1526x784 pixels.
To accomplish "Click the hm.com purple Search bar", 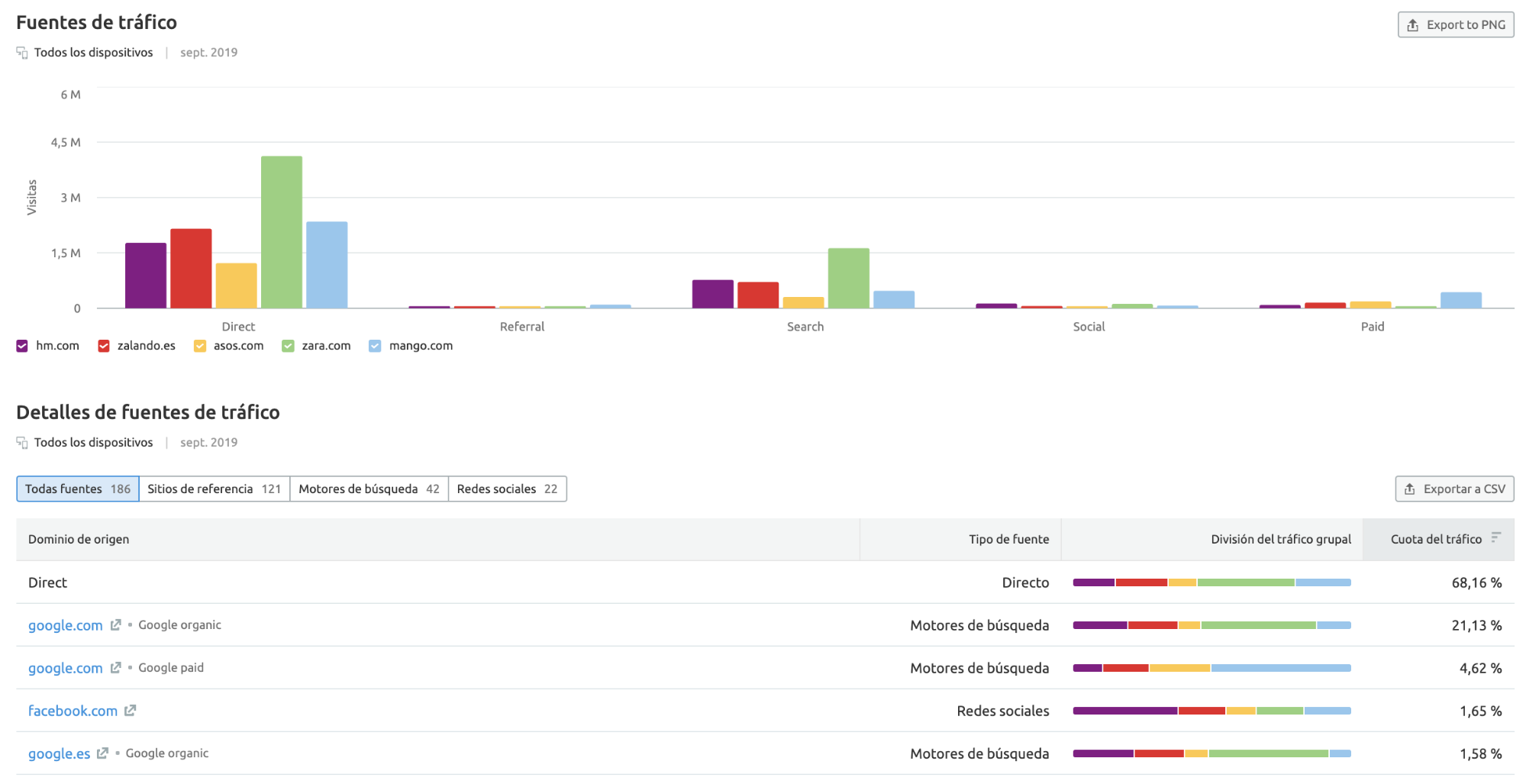I will 713,294.
